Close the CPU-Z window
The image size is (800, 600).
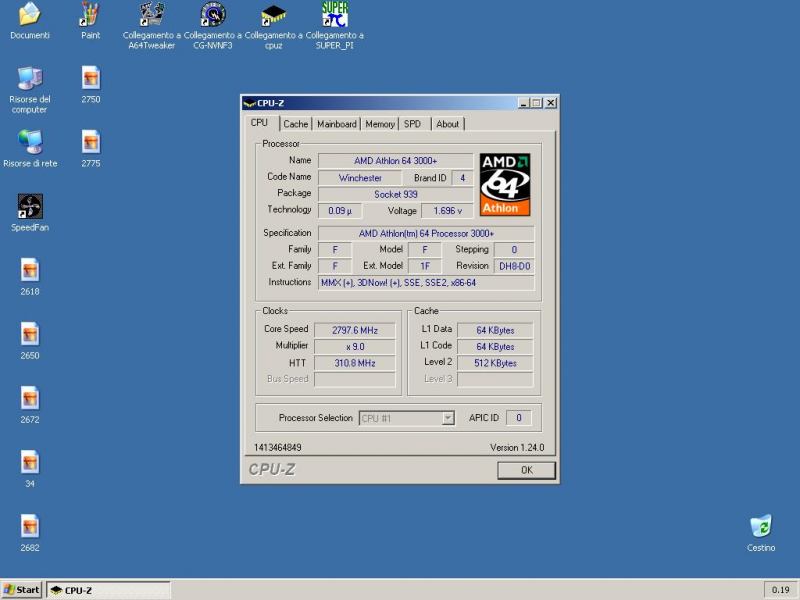pos(551,103)
